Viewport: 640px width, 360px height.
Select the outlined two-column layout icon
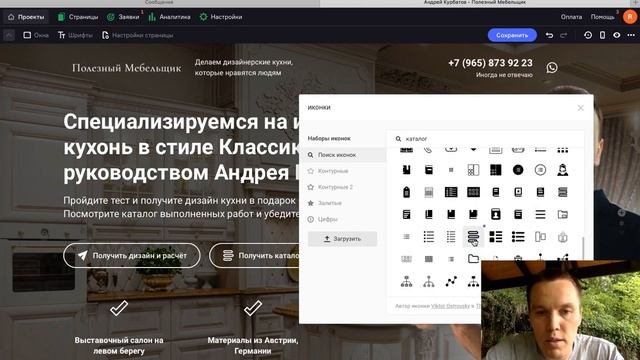click(540, 237)
